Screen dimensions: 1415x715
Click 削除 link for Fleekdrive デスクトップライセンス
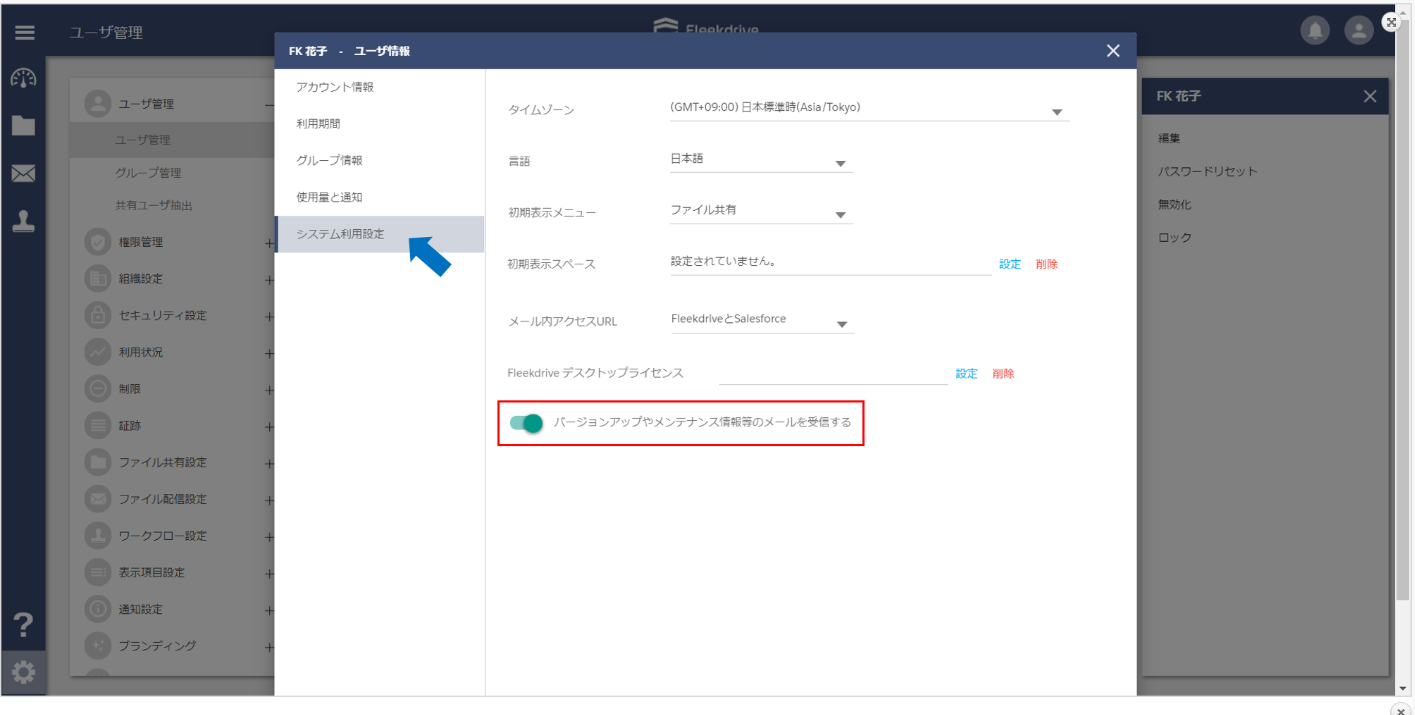tap(1003, 374)
